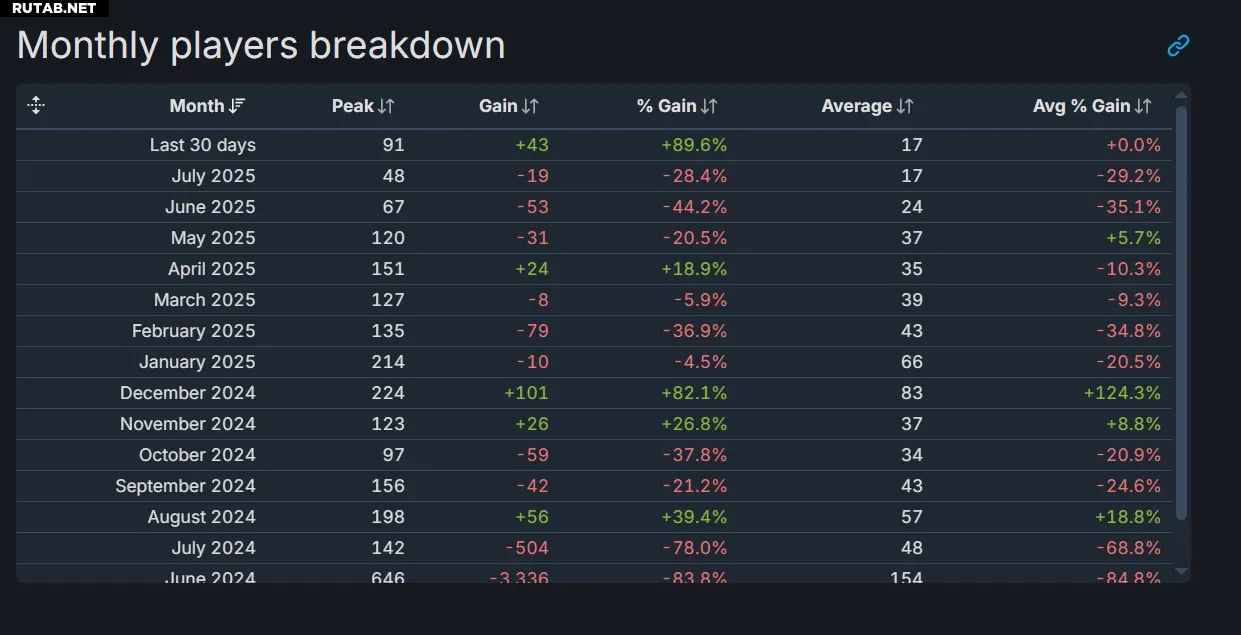Click the July 2025 month cell
The width and height of the screenshot is (1241, 635).
(x=213, y=176)
